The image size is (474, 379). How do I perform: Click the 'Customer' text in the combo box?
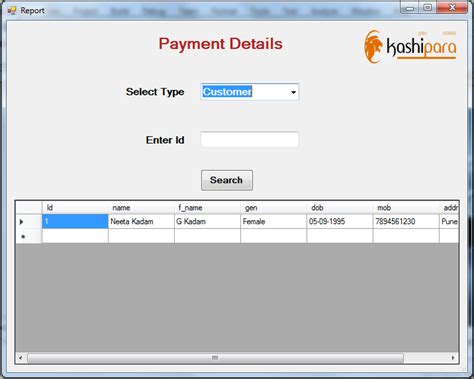coord(227,92)
